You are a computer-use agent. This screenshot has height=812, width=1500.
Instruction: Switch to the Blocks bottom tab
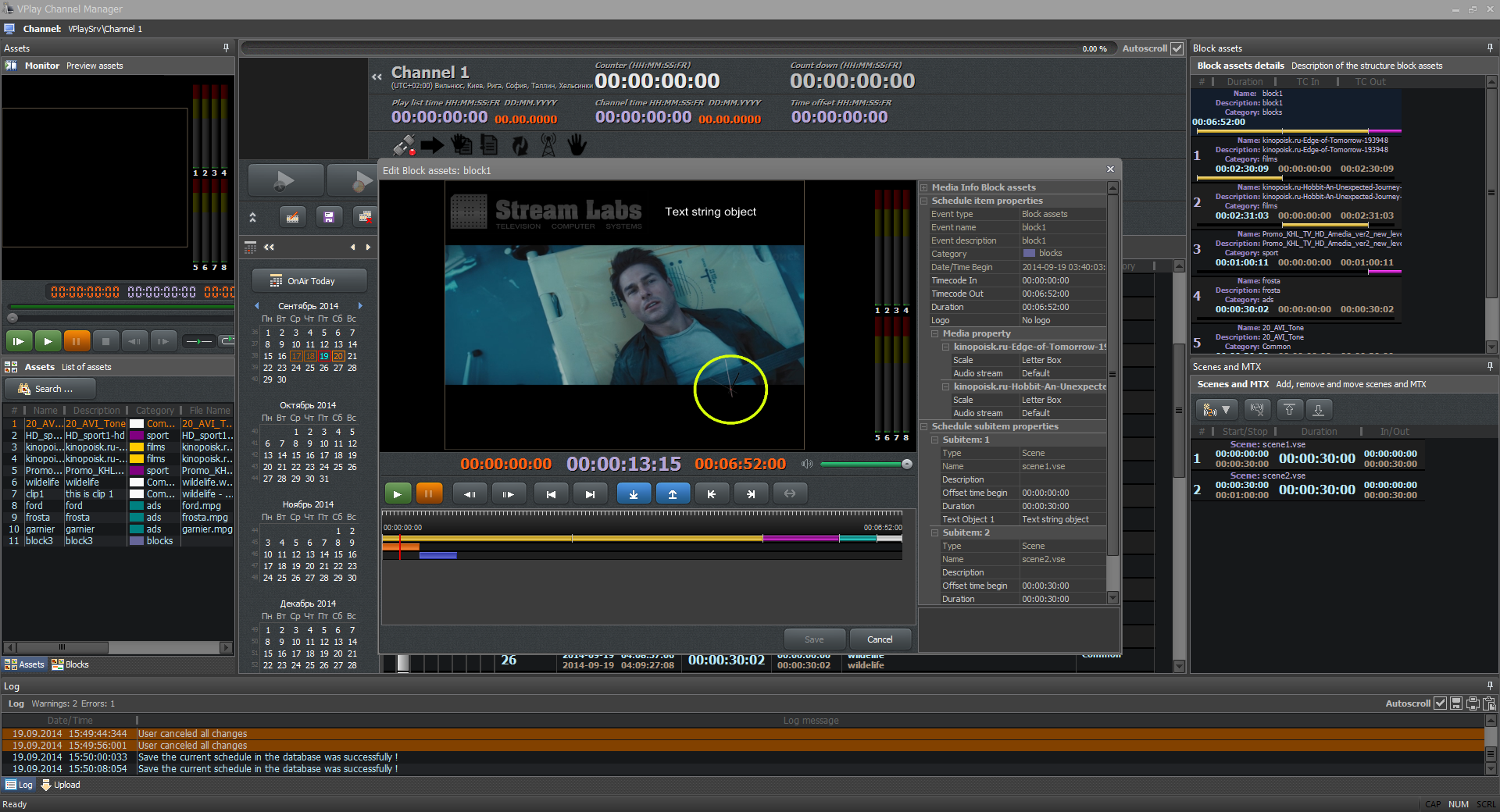click(x=70, y=664)
